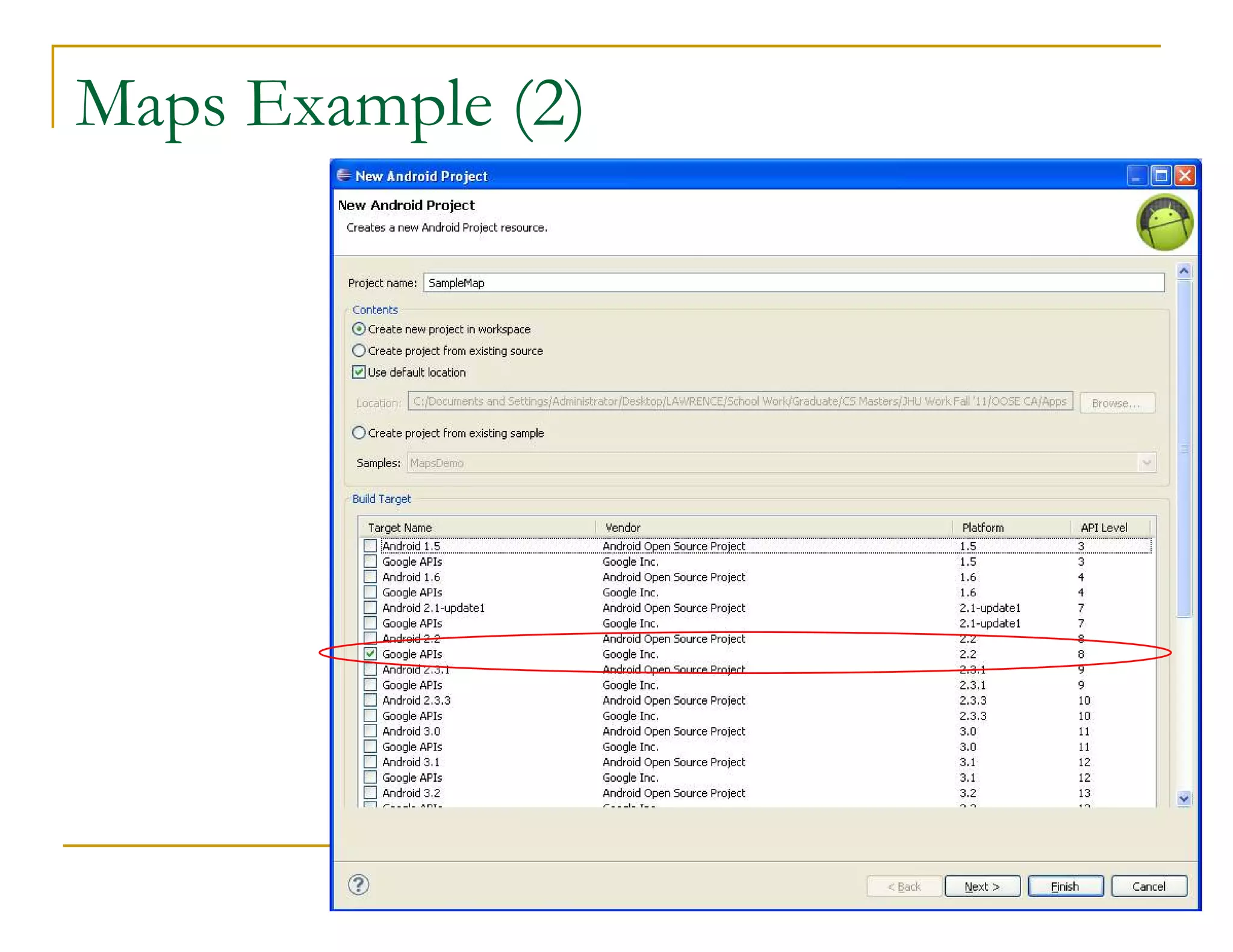Click the Project name input field
Viewport: 1233px width, 952px height.
click(x=794, y=283)
